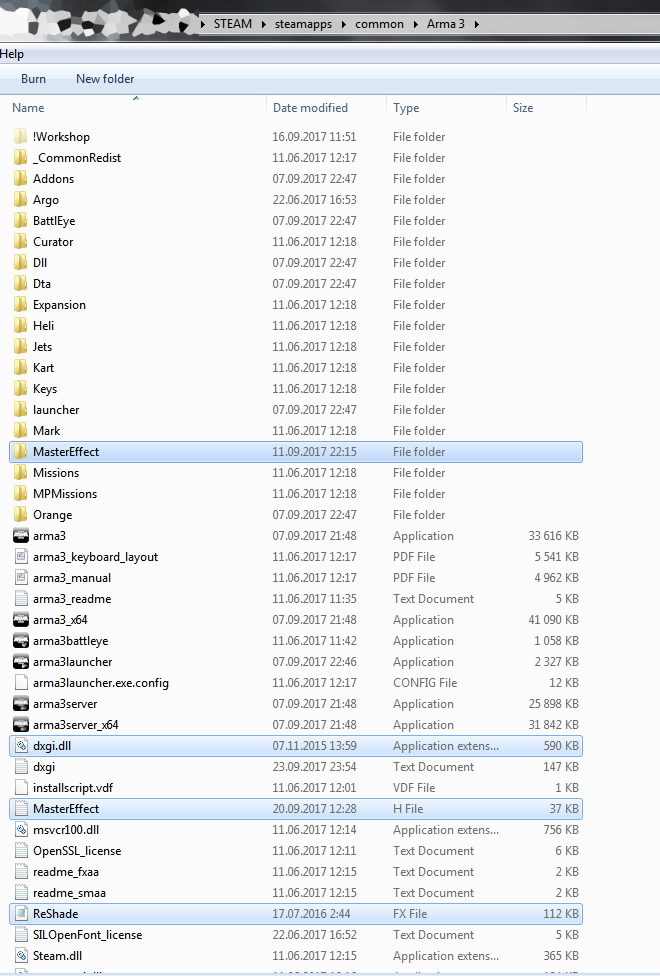Image resolution: width=660 pixels, height=976 pixels.
Task: Select the OpenSSL_license file name
Action: (x=77, y=851)
